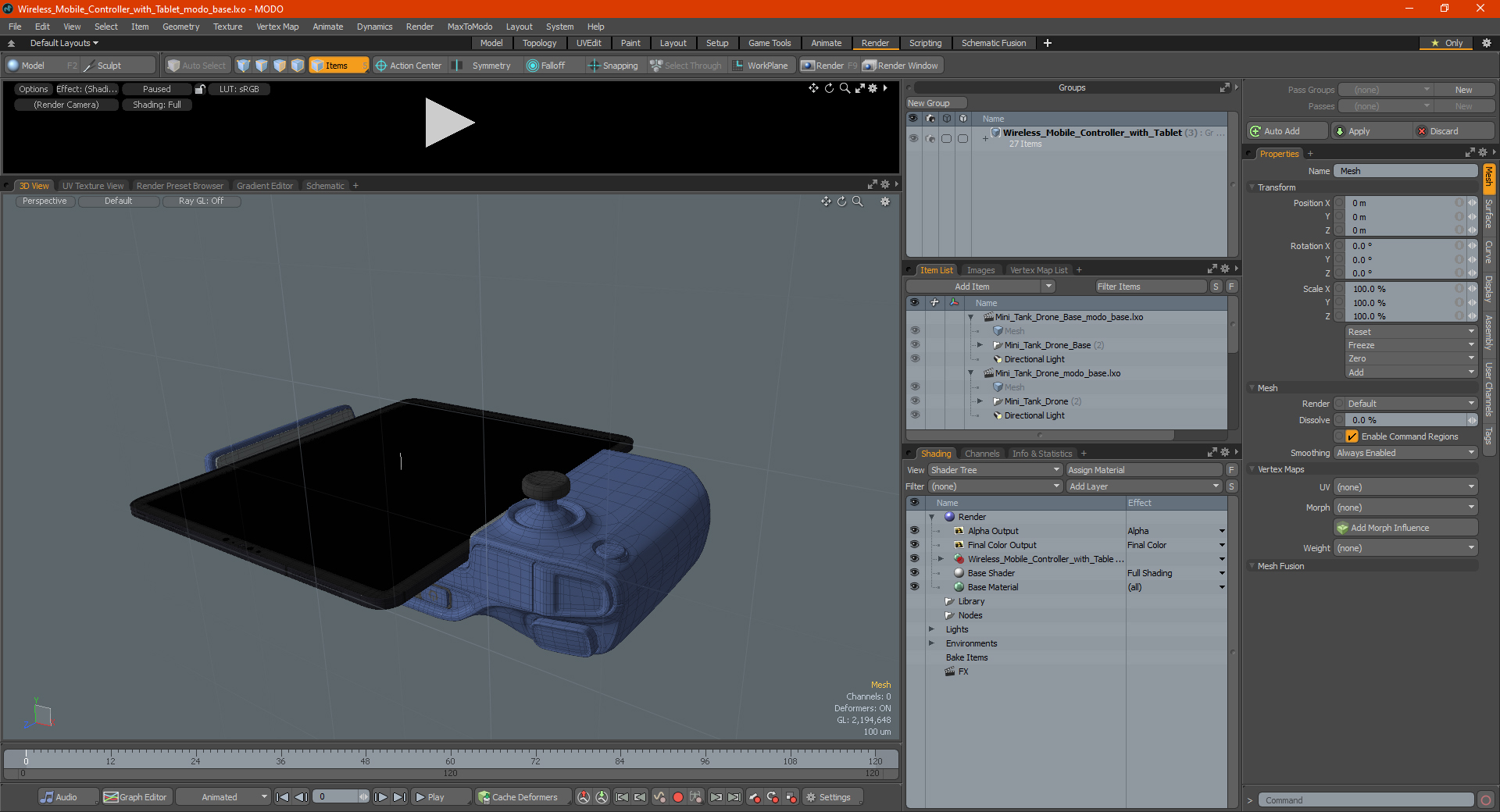Toggle Base Shader visibility eye

coord(914,573)
